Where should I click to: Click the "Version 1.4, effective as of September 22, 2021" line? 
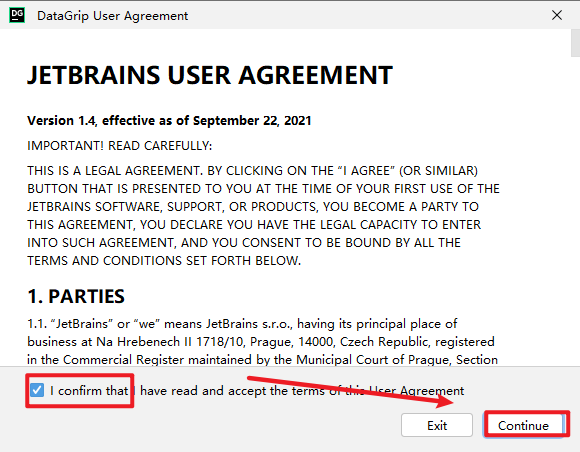(x=169, y=121)
